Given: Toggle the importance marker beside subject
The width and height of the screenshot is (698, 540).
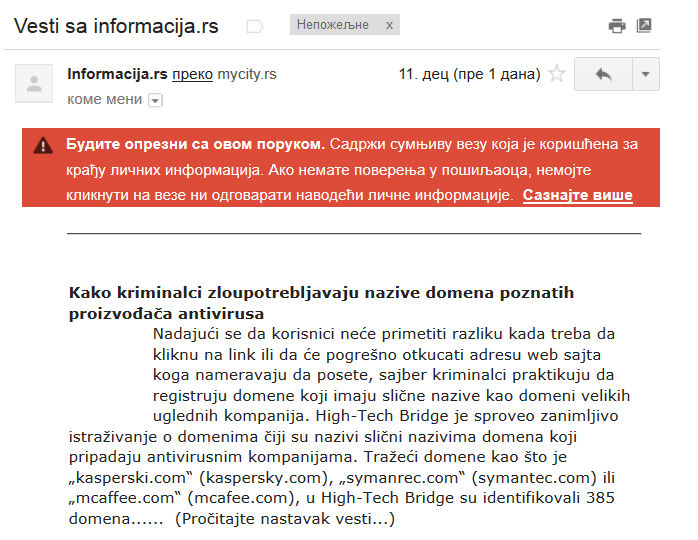Looking at the screenshot, I should coord(255,26).
